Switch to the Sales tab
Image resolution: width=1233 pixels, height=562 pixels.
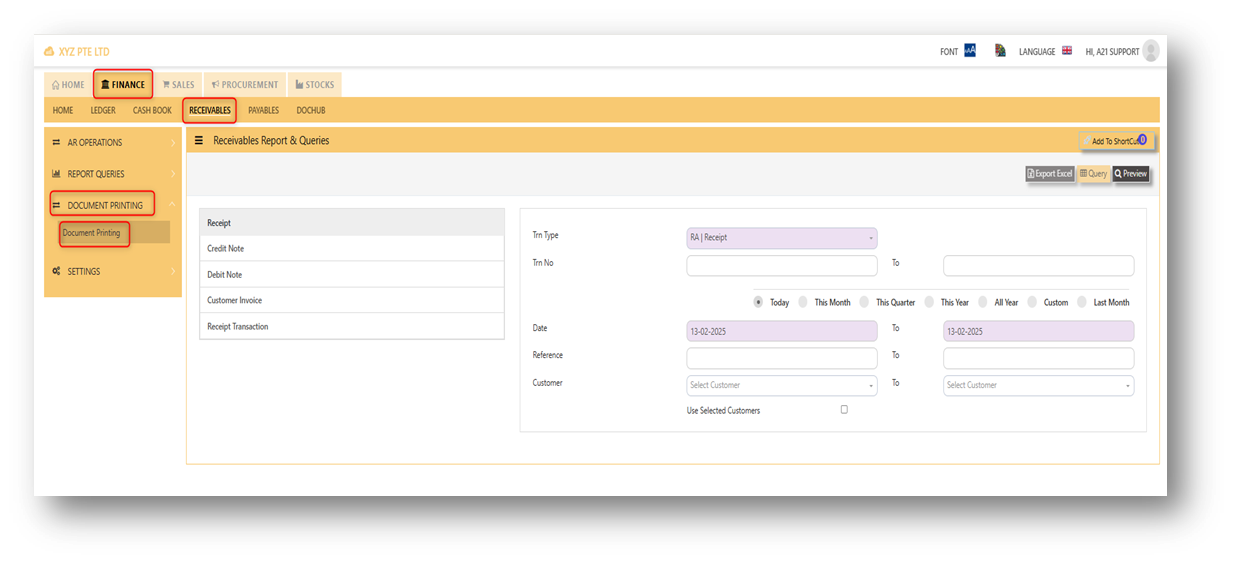point(179,85)
